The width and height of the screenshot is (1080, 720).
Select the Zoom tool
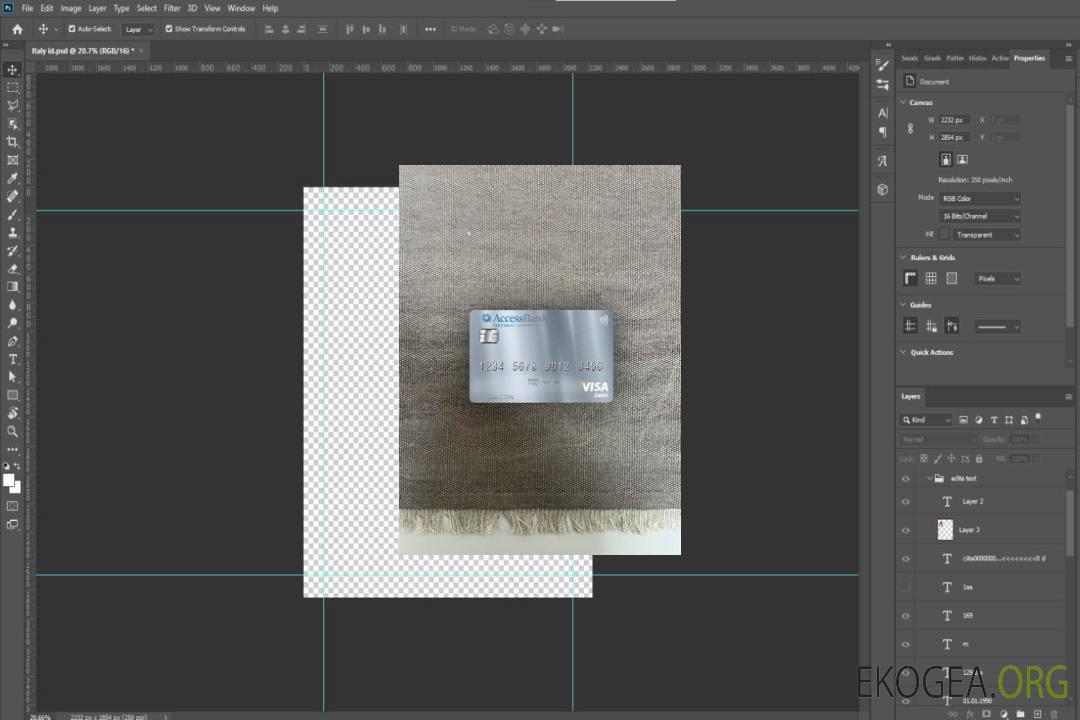[x=12, y=431]
